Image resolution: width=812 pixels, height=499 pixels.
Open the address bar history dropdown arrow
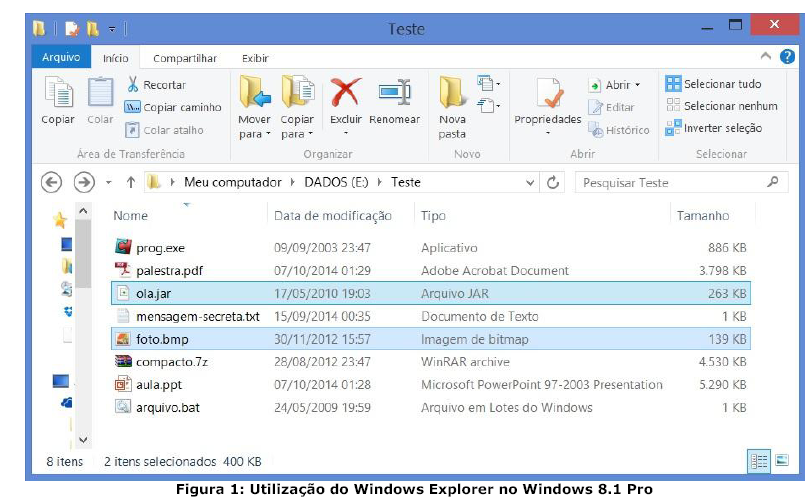point(530,183)
